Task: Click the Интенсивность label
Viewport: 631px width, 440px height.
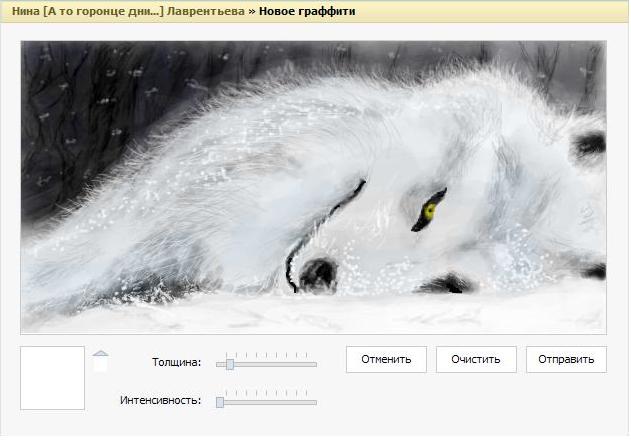Action: [x=160, y=400]
